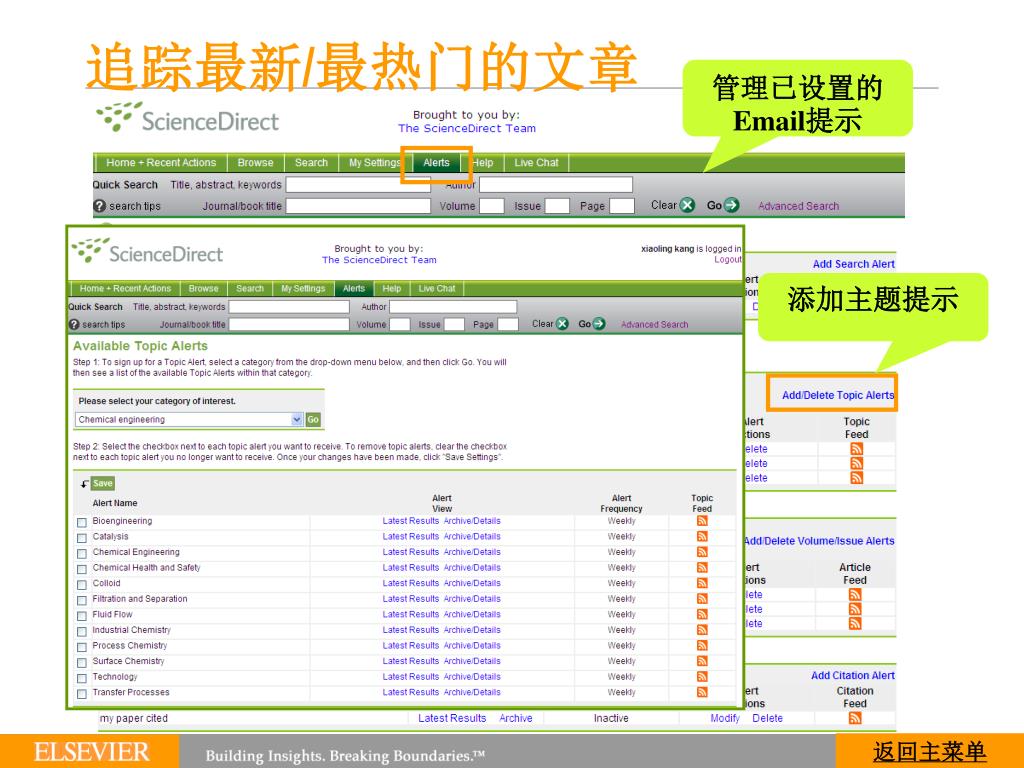This screenshot has width=1024, height=768.
Task: Open Transfer Processes RSS feed icon
Action: 702,692
